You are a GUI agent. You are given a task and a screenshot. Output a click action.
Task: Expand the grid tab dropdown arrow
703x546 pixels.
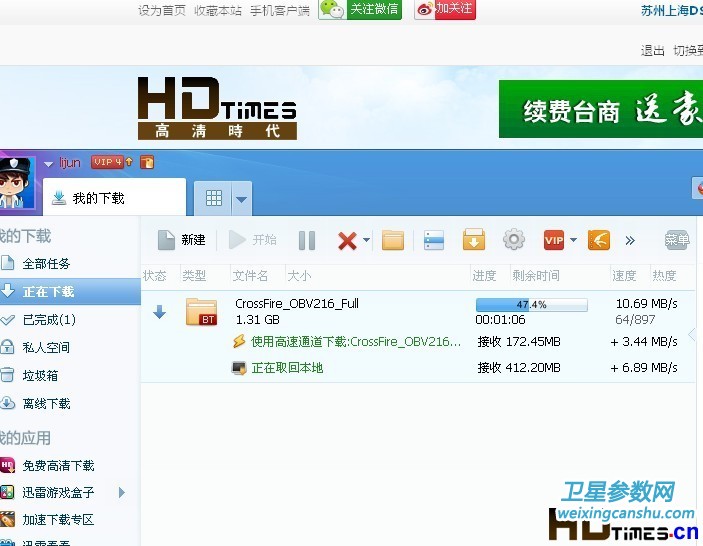(x=242, y=199)
